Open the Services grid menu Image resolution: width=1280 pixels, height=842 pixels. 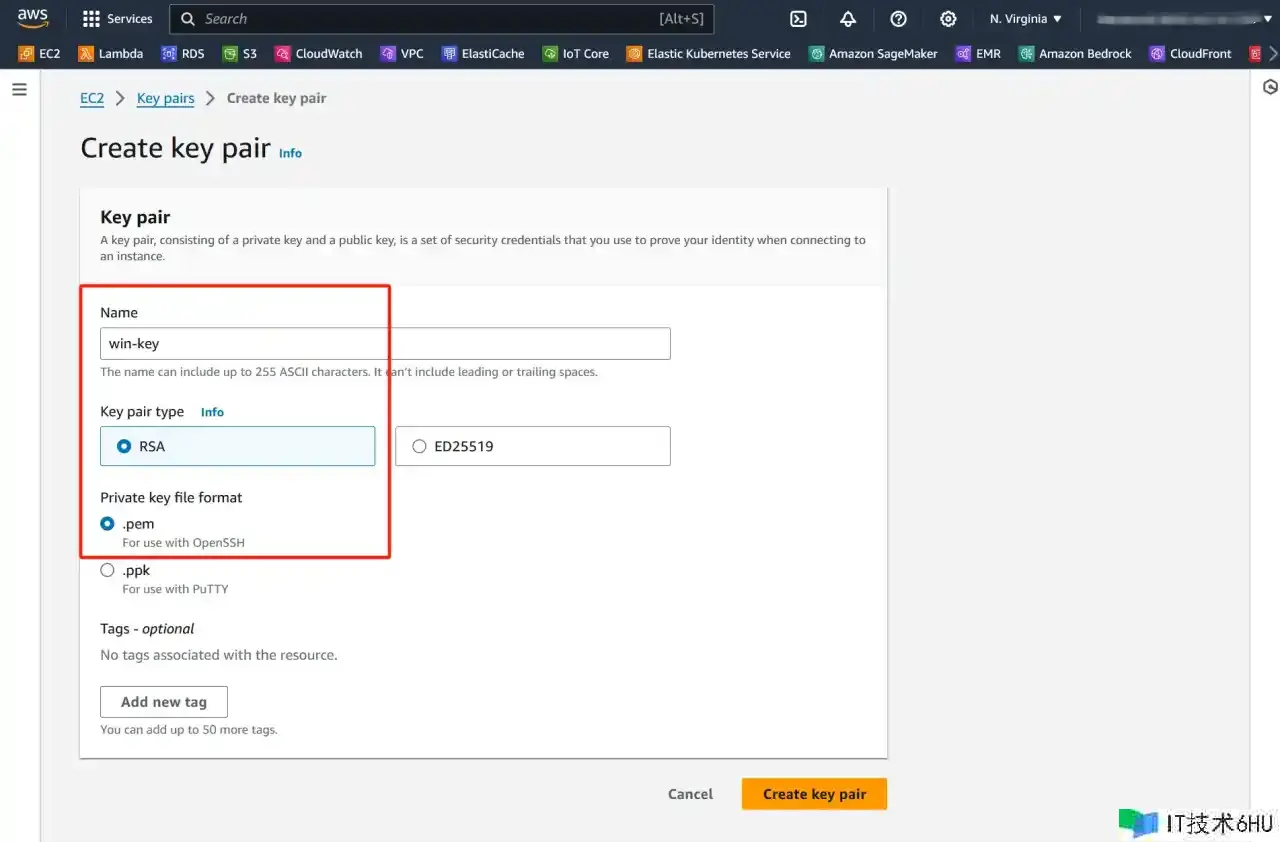point(117,19)
